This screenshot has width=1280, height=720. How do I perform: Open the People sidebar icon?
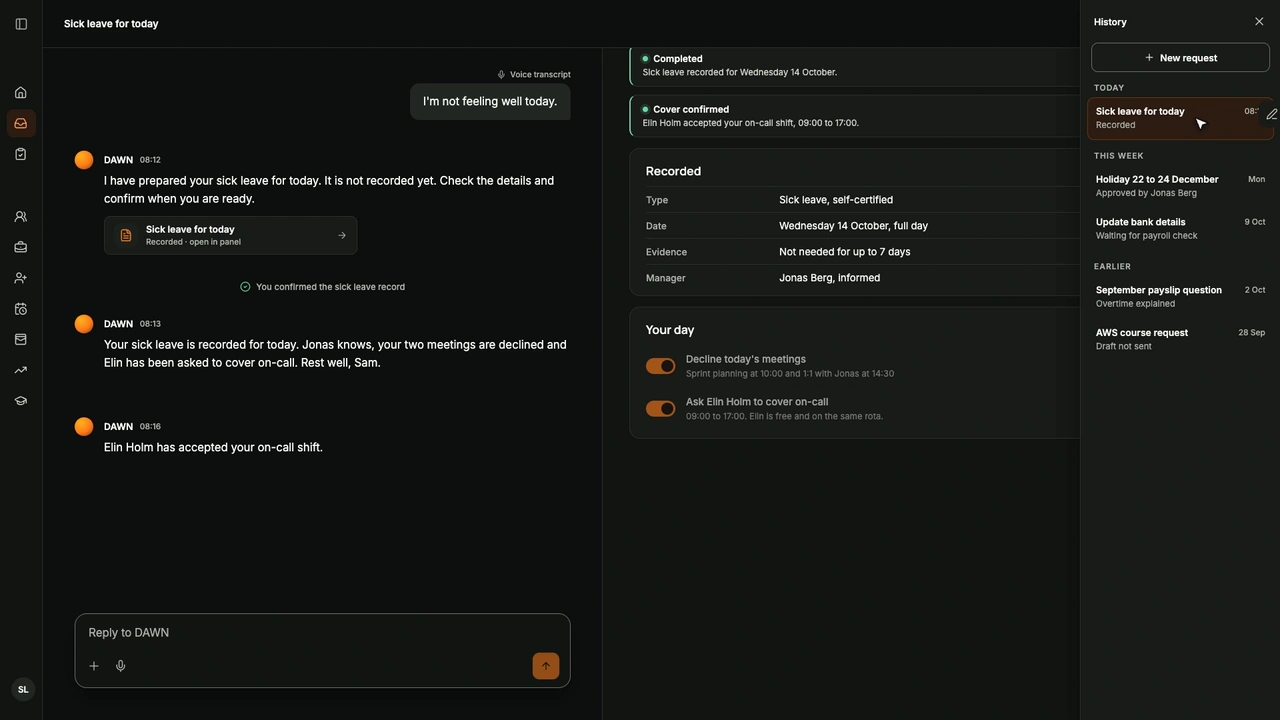tap(21, 217)
